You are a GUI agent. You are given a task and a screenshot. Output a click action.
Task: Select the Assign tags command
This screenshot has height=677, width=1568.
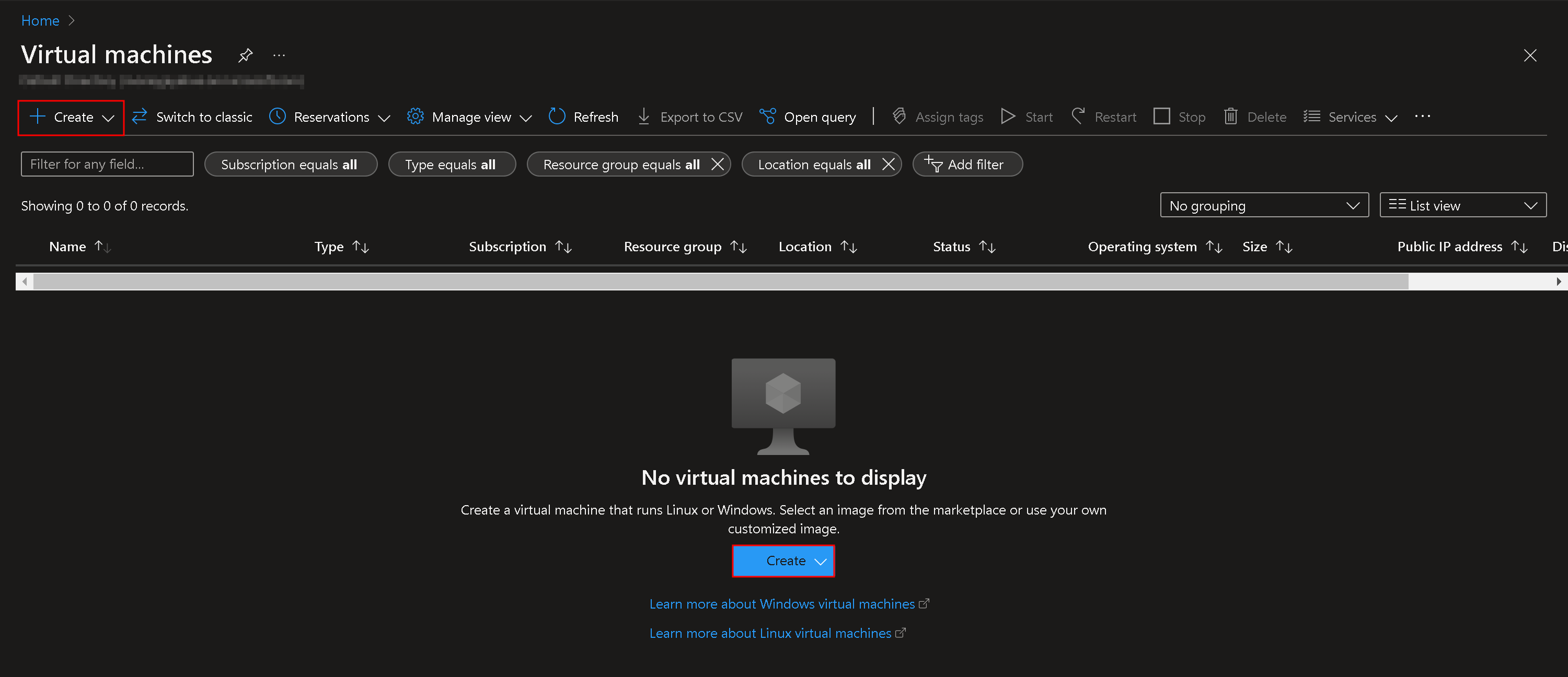pos(937,117)
